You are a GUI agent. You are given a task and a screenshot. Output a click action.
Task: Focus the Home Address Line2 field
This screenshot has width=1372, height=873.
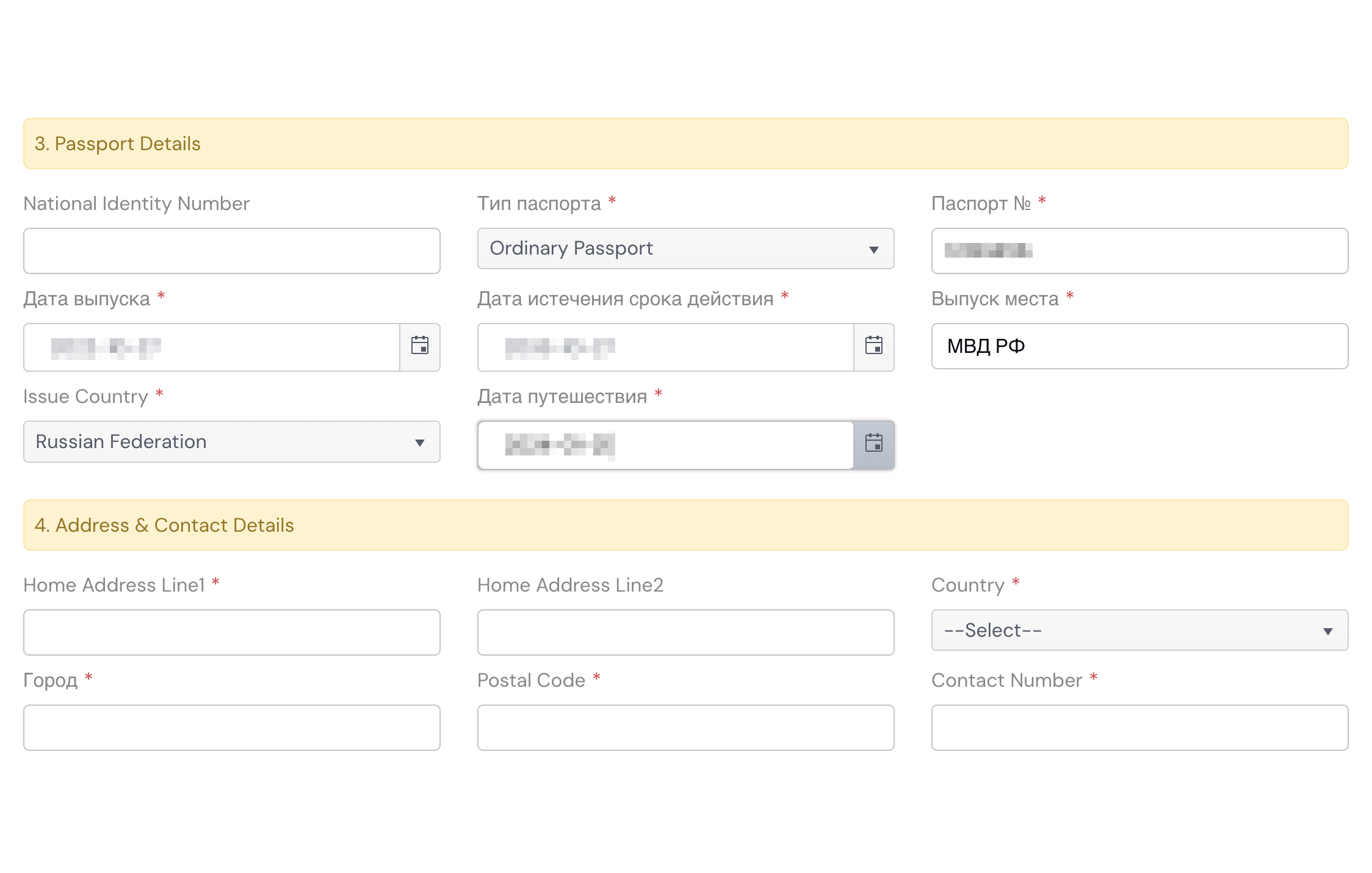click(685, 632)
